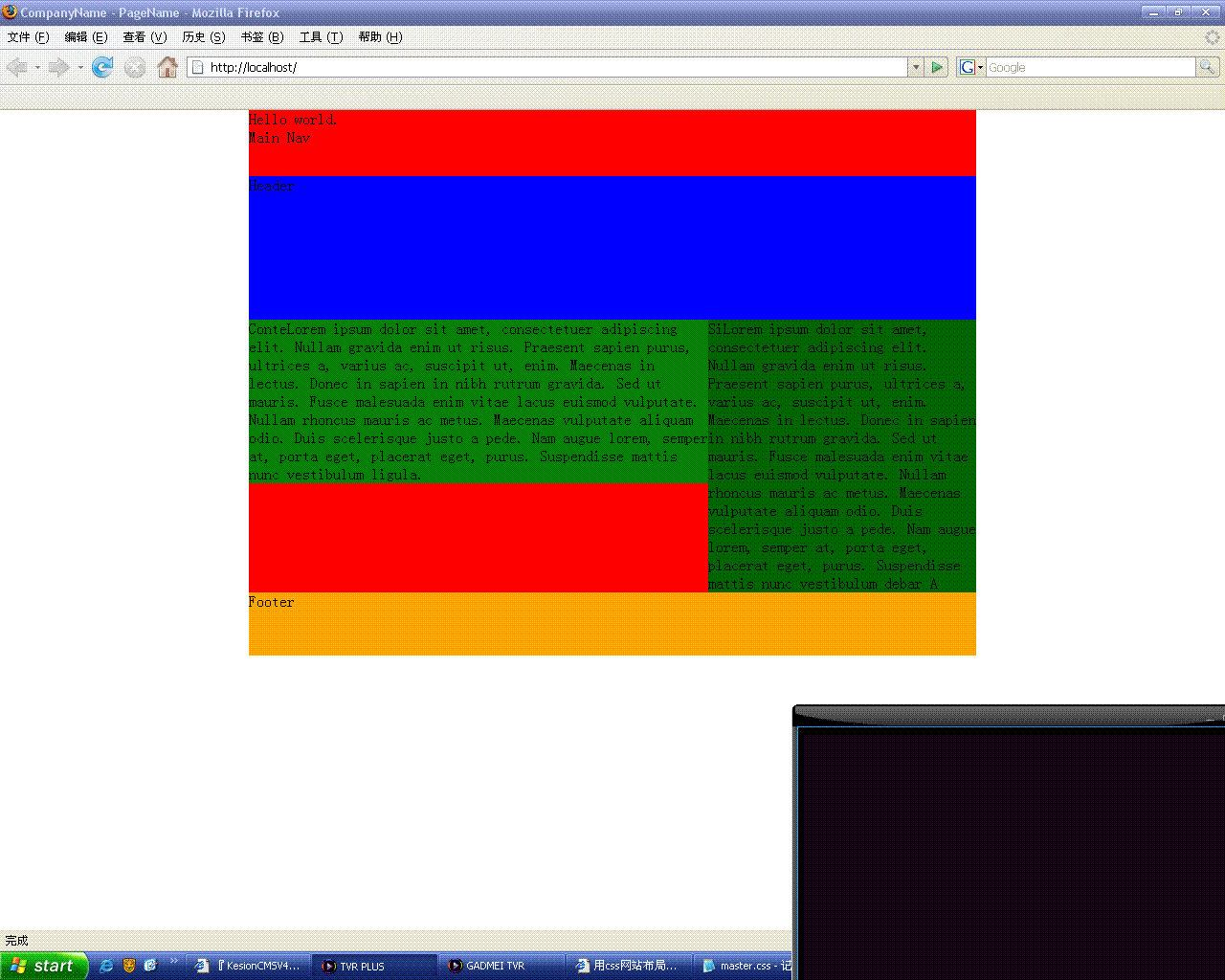Open the back history dropdown arrow
Screen dimensions: 1225x980
tap(37, 67)
